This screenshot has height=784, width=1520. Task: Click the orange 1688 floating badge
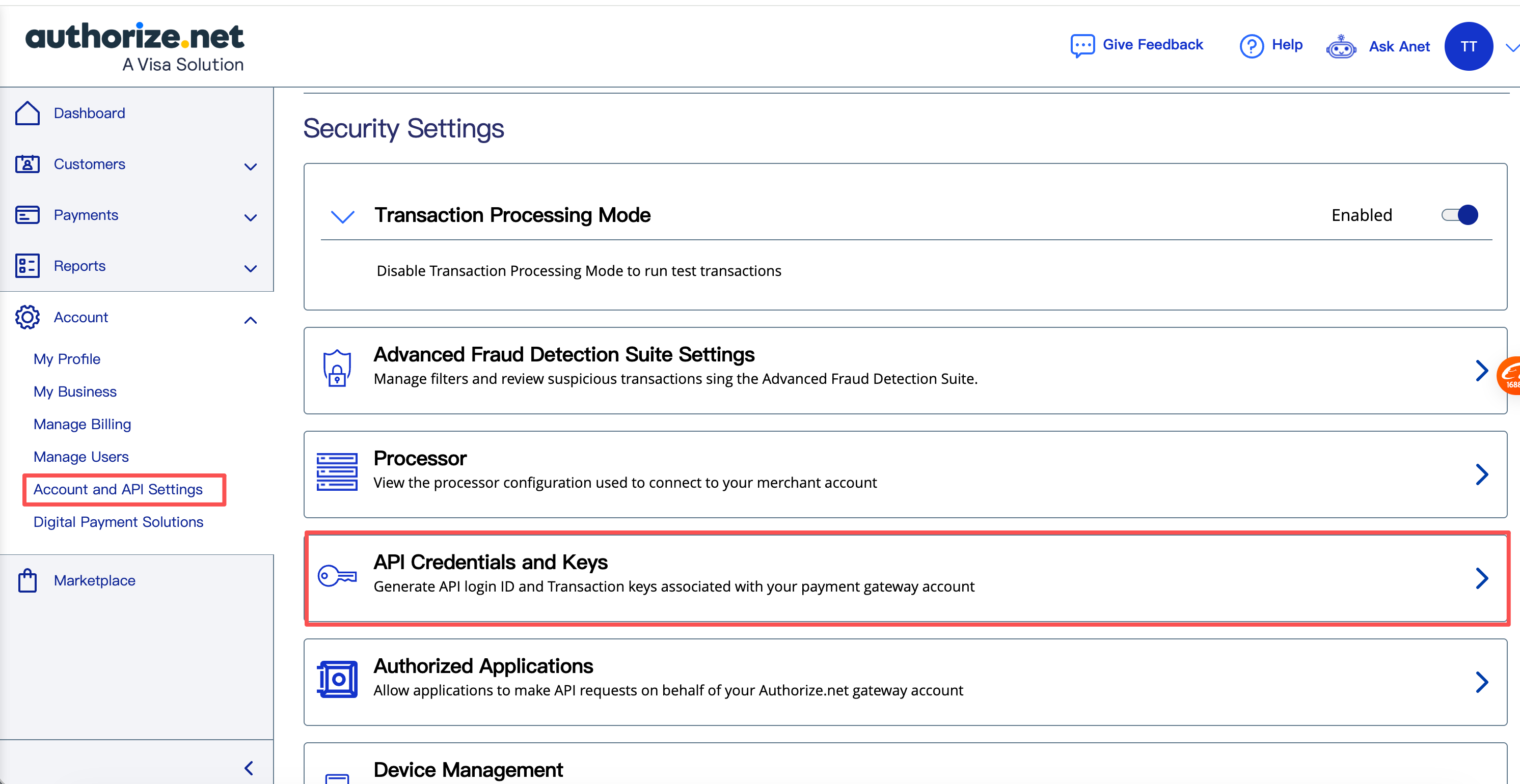point(1509,376)
